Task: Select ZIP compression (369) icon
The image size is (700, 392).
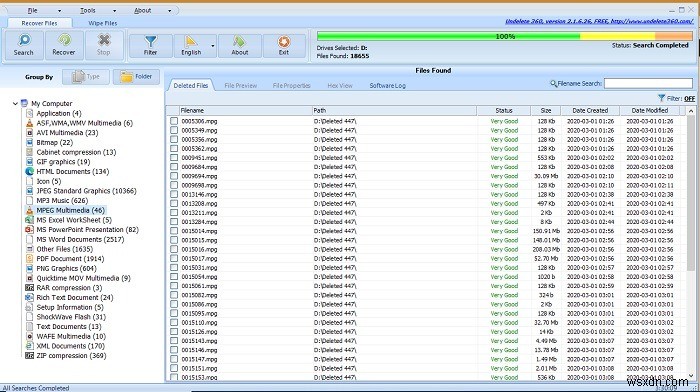Action: pyautogui.click(x=29, y=356)
